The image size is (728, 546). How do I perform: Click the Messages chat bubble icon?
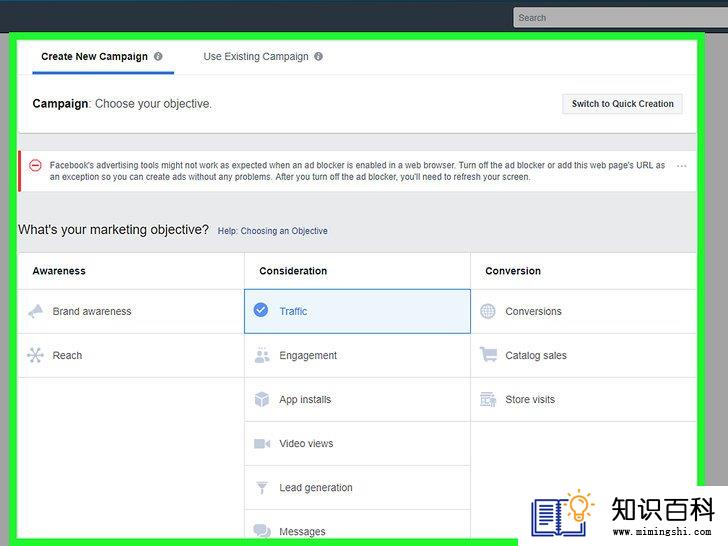click(262, 530)
